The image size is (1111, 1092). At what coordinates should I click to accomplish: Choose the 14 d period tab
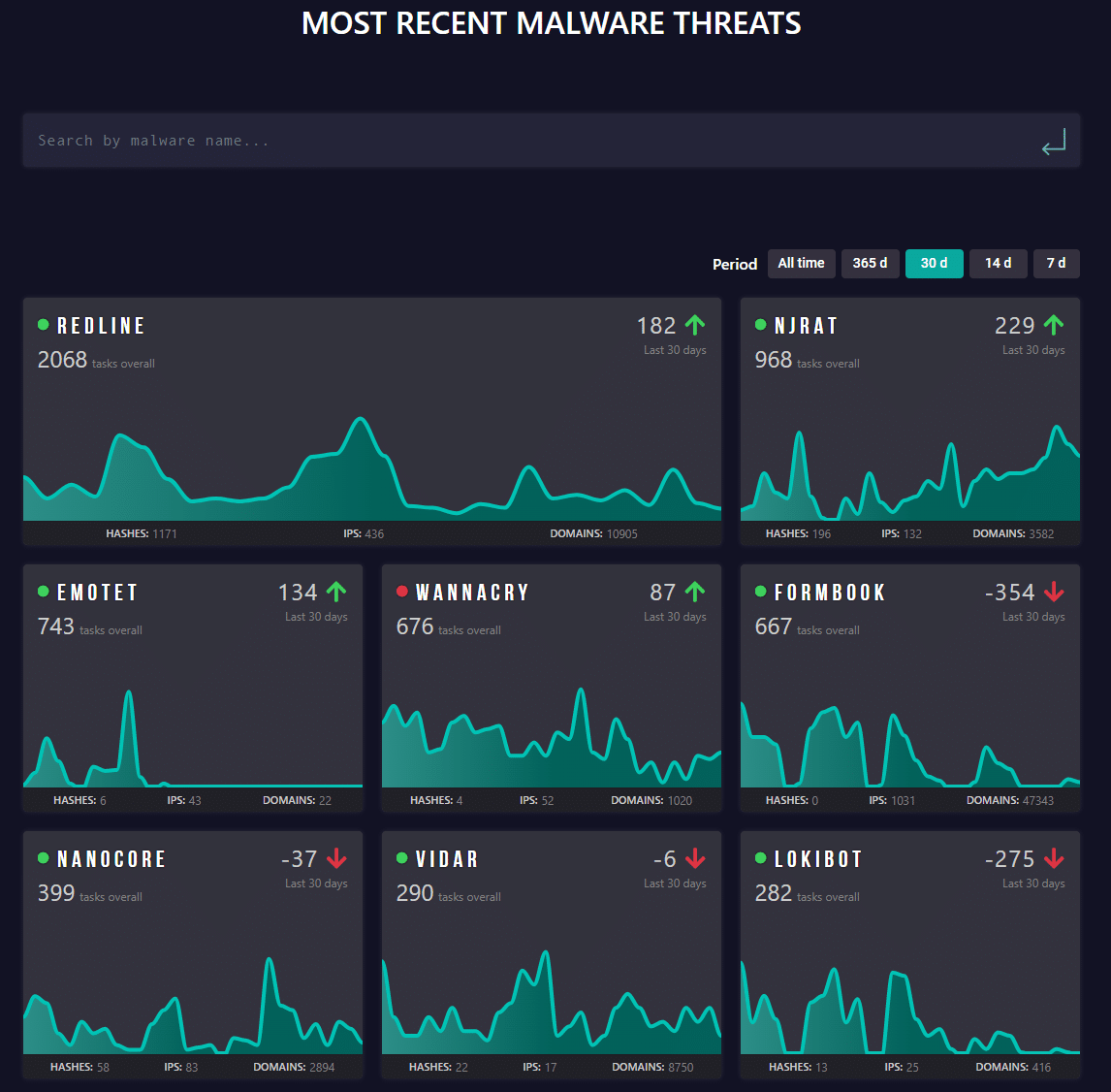(x=998, y=264)
